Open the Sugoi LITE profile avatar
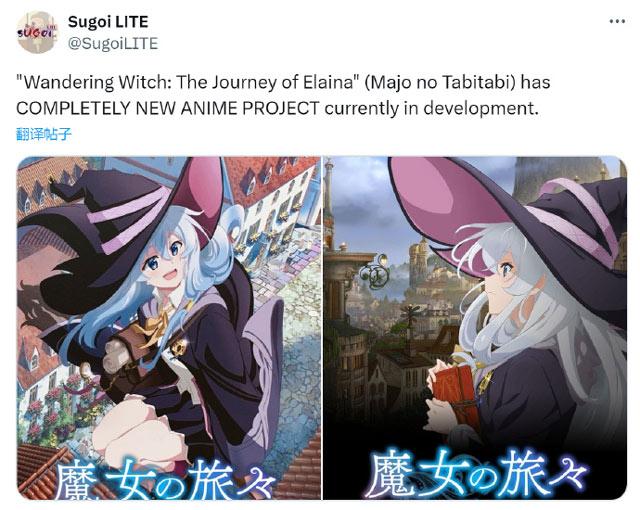Viewport: 640px width, 510px height. tap(37, 32)
